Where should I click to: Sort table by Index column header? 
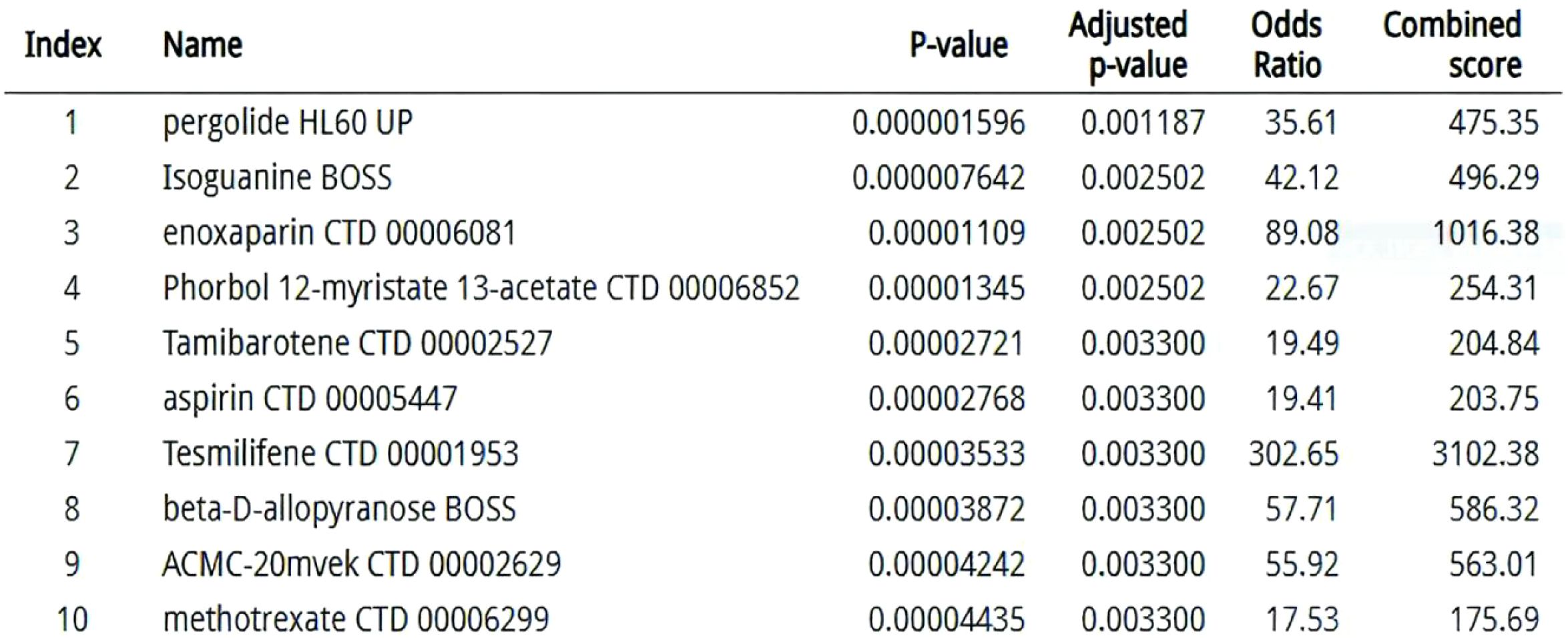pos(63,45)
